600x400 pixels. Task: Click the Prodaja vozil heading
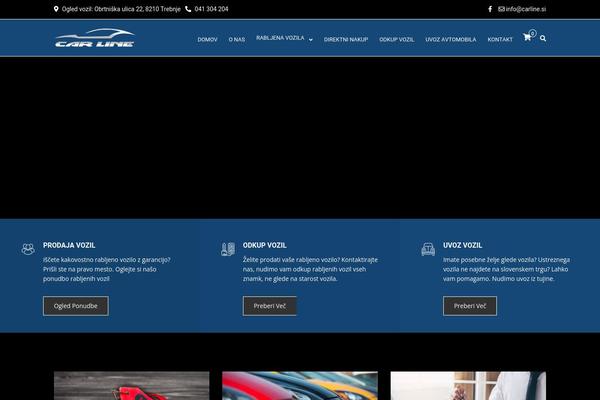point(69,245)
